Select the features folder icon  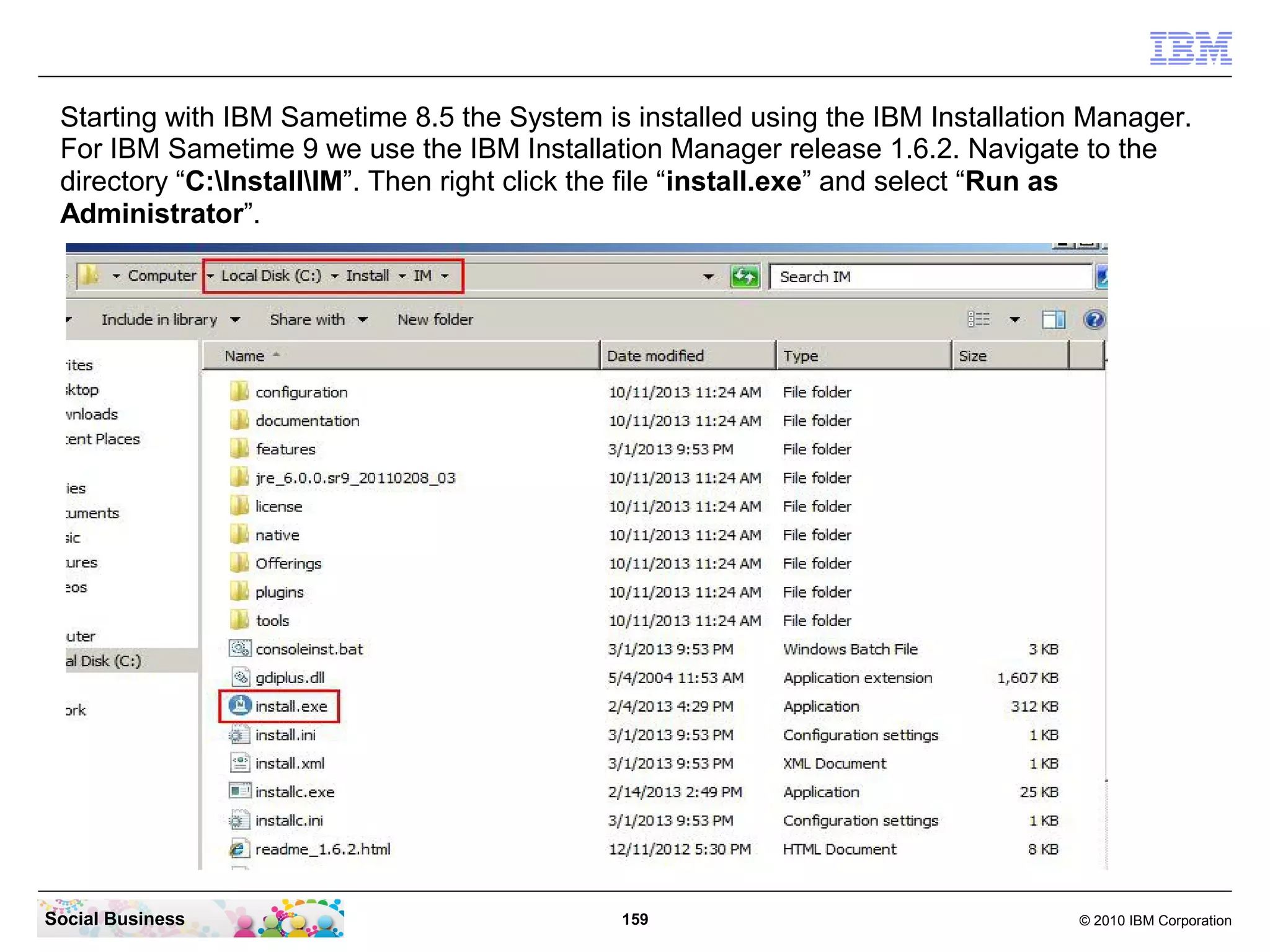click(239, 449)
